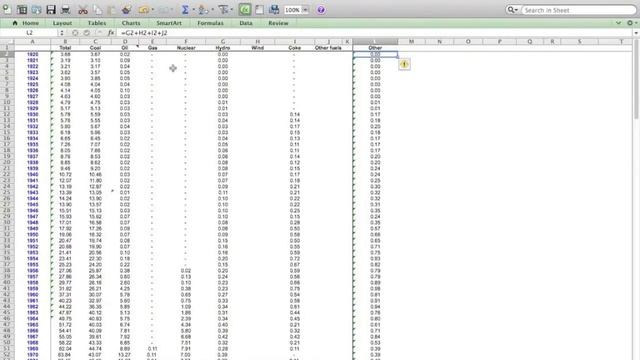The width and height of the screenshot is (640, 360).
Task: Open Excel Help purple question icon
Action: point(321,10)
